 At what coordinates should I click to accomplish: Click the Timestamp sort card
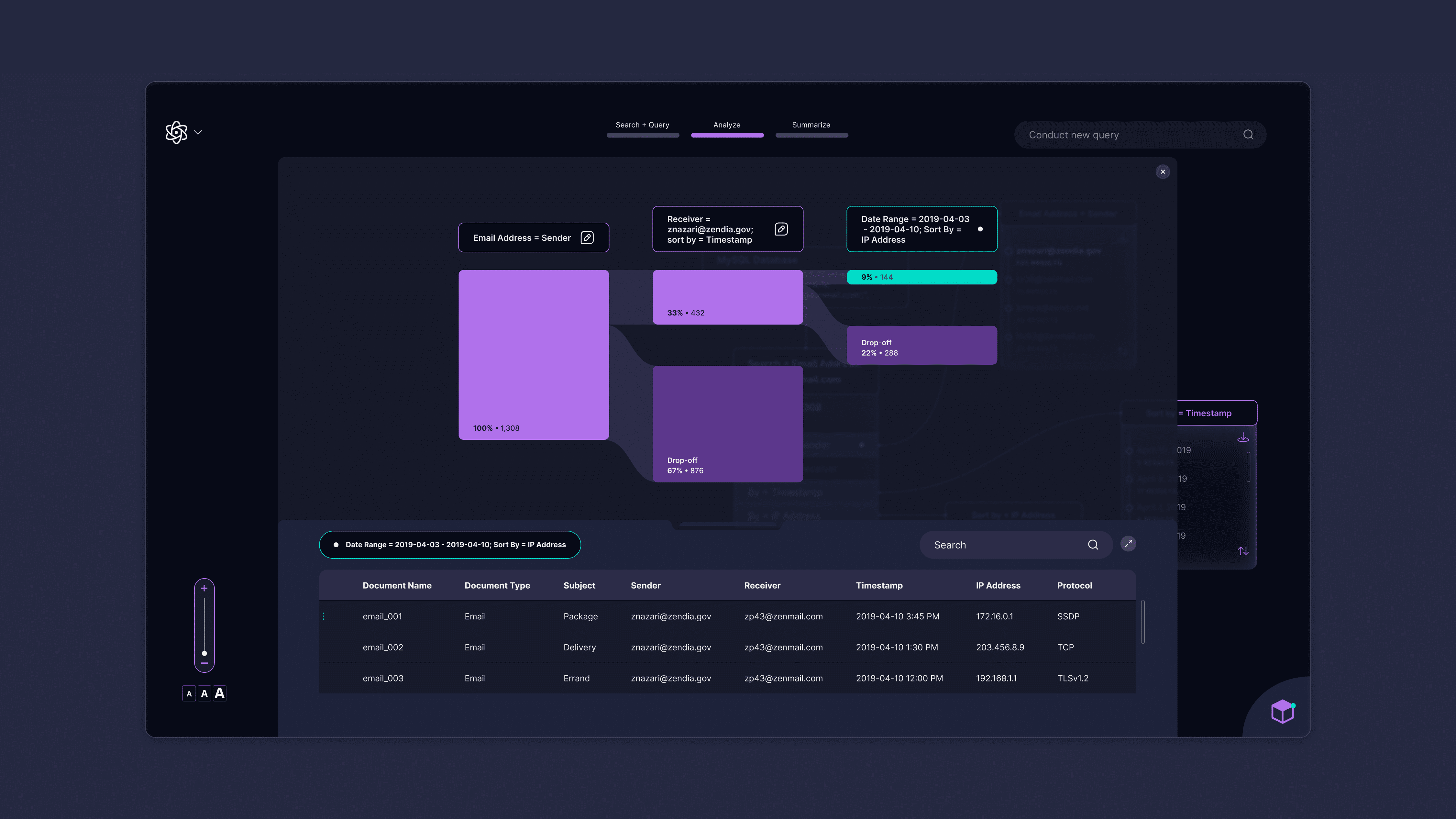point(1216,413)
